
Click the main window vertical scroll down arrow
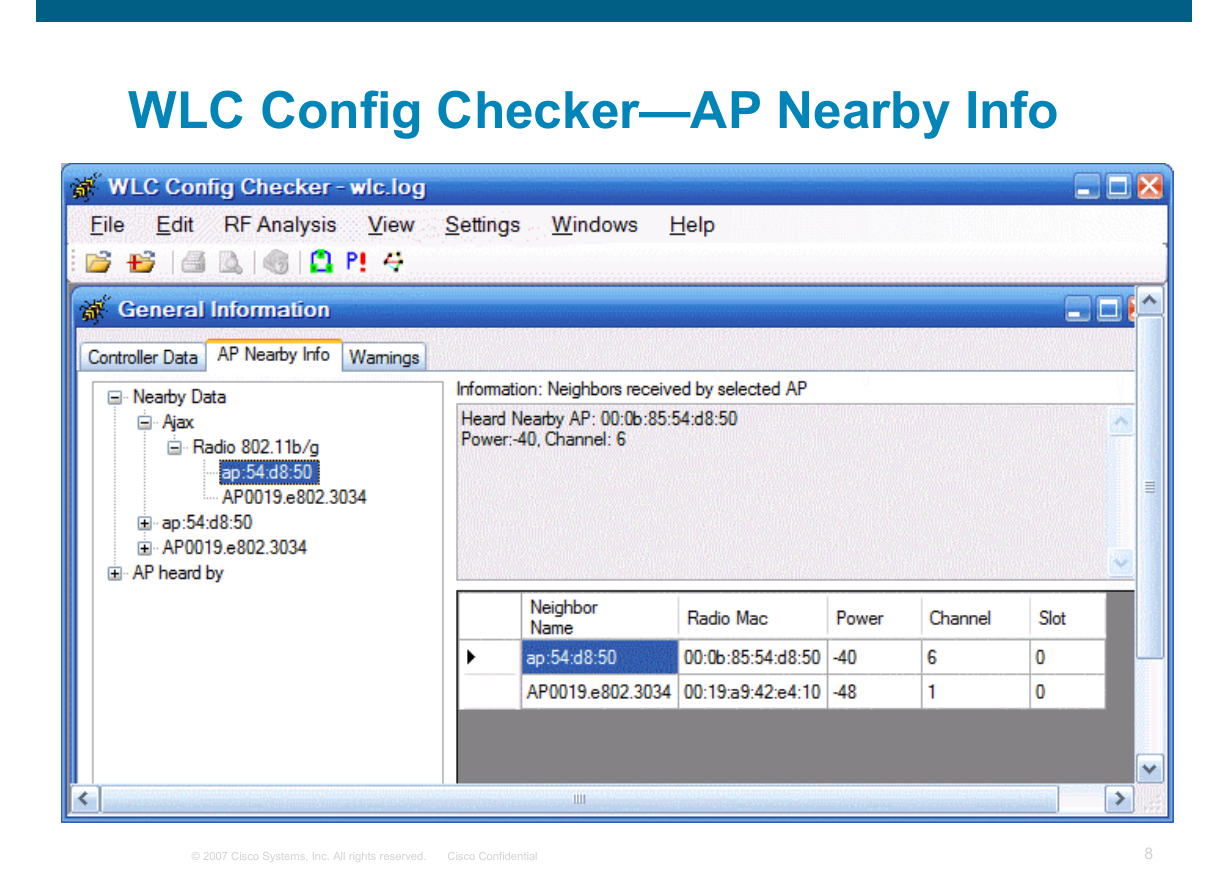pyautogui.click(x=1150, y=769)
